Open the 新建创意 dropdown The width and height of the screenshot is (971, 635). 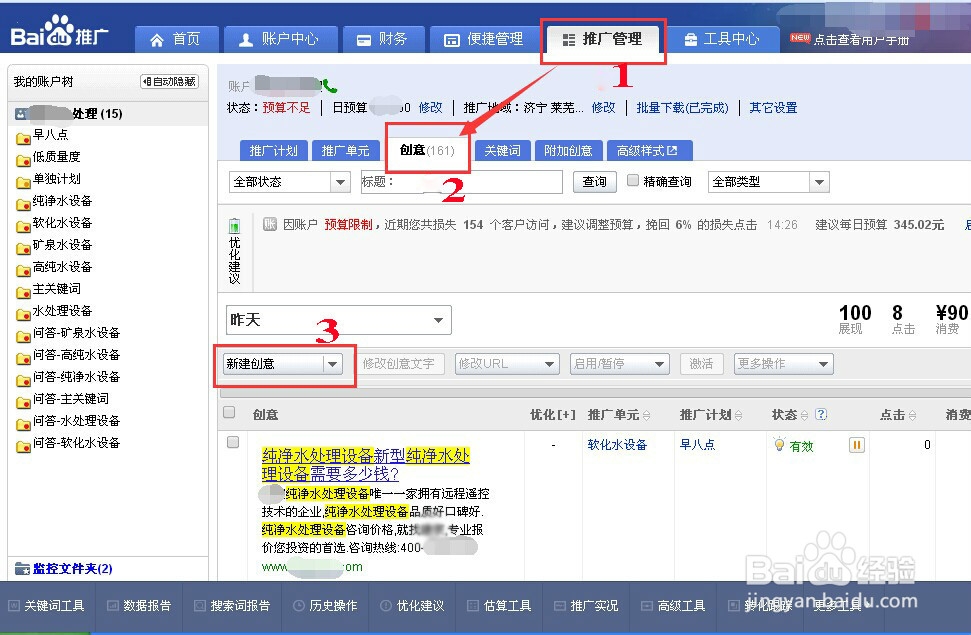click(282, 364)
